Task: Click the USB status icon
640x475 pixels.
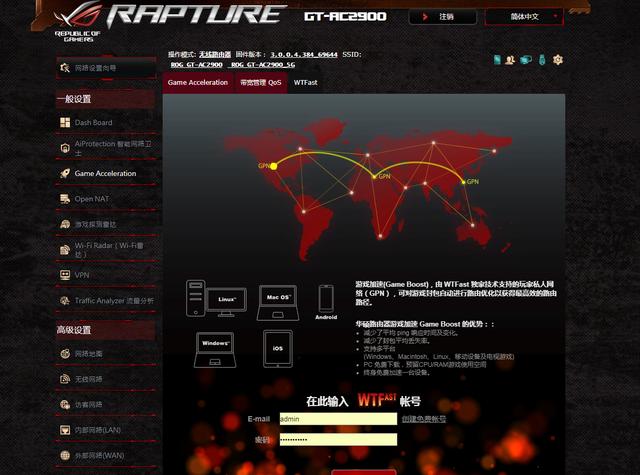Action: click(542, 60)
